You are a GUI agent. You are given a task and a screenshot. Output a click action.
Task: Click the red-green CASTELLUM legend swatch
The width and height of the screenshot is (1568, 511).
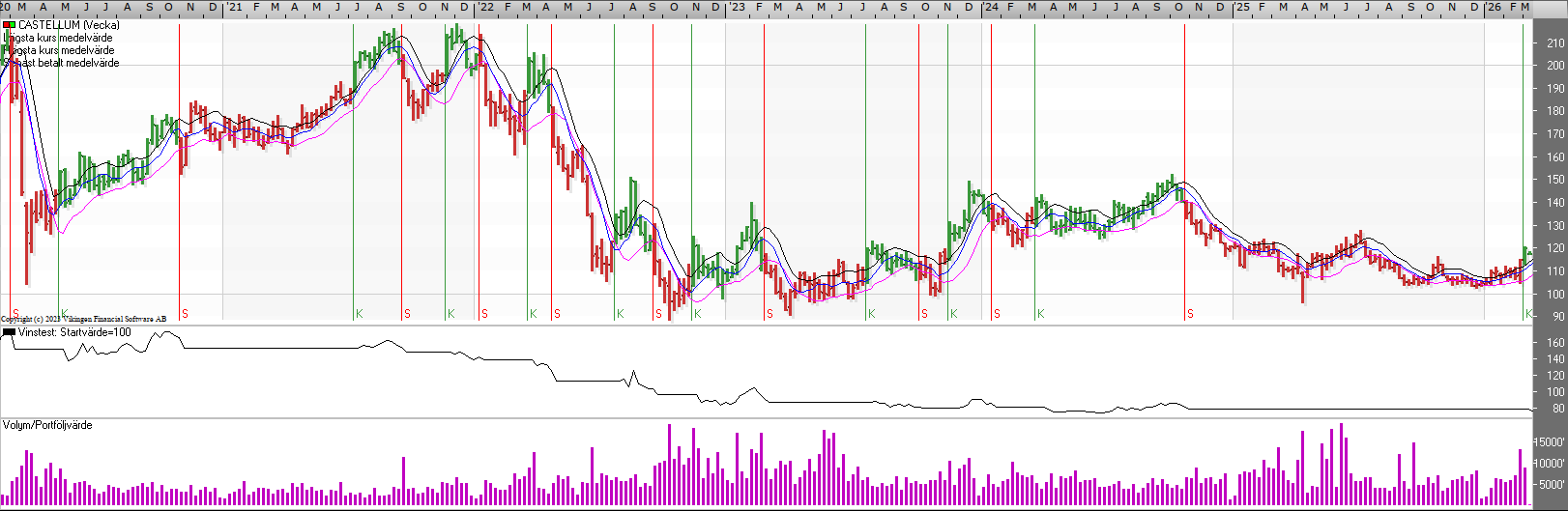tap(9, 25)
